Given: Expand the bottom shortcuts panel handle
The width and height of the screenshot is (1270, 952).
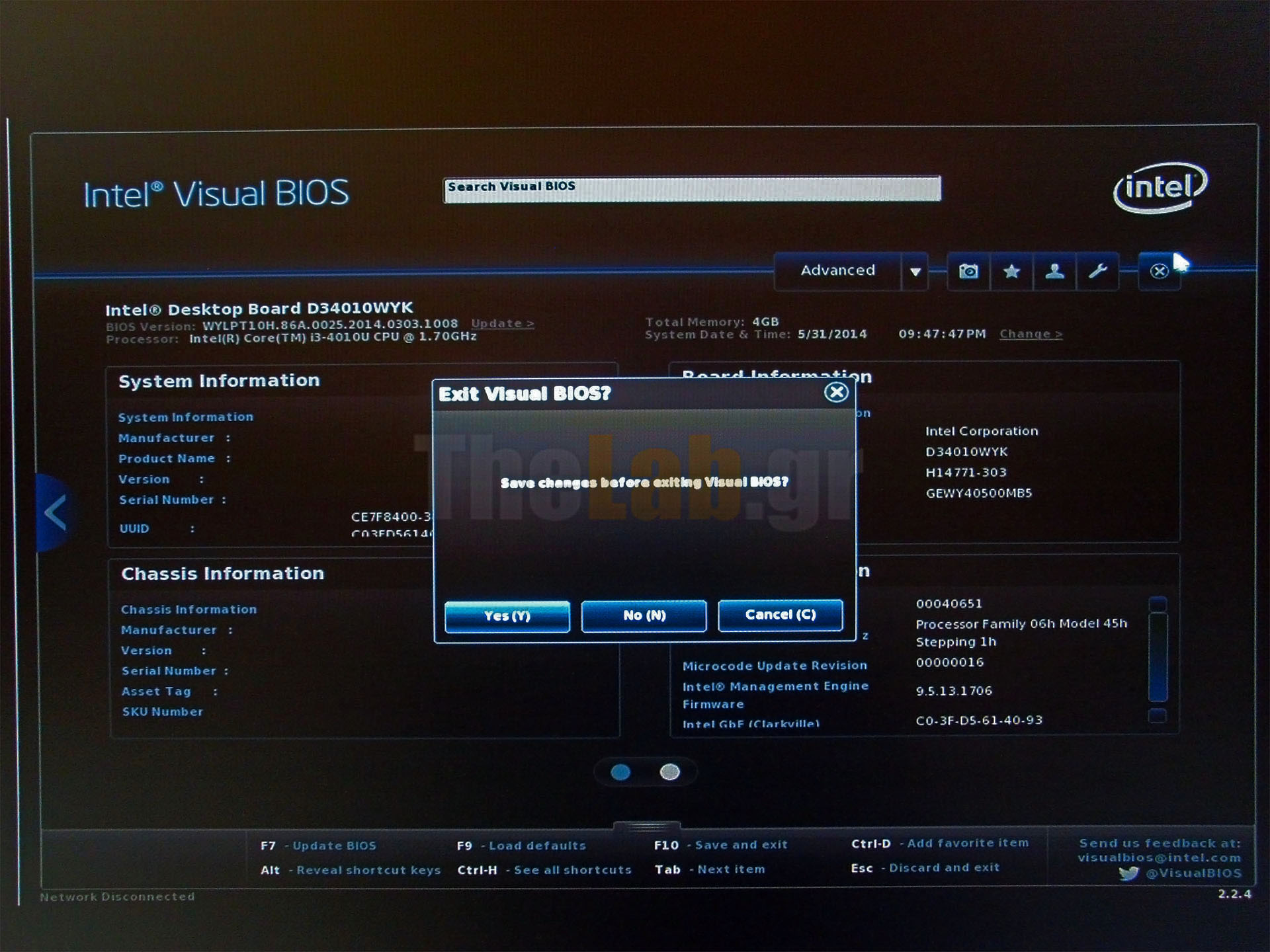Looking at the screenshot, I should pos(646,826).
